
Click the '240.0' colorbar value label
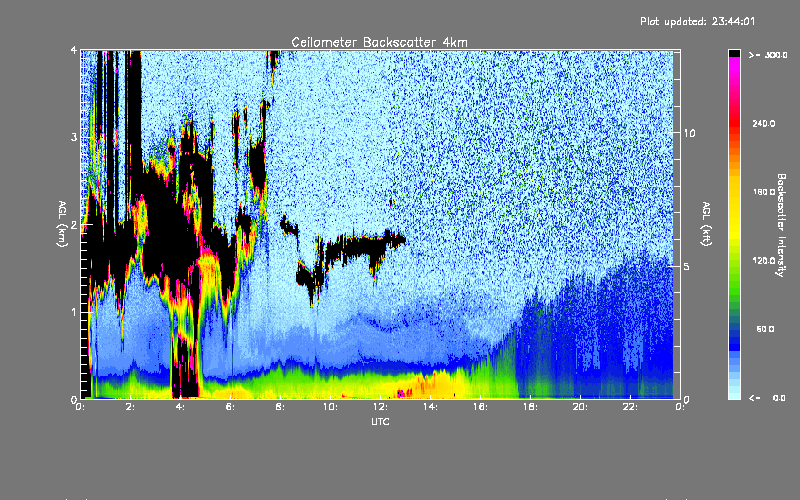[x=764, y=123]
